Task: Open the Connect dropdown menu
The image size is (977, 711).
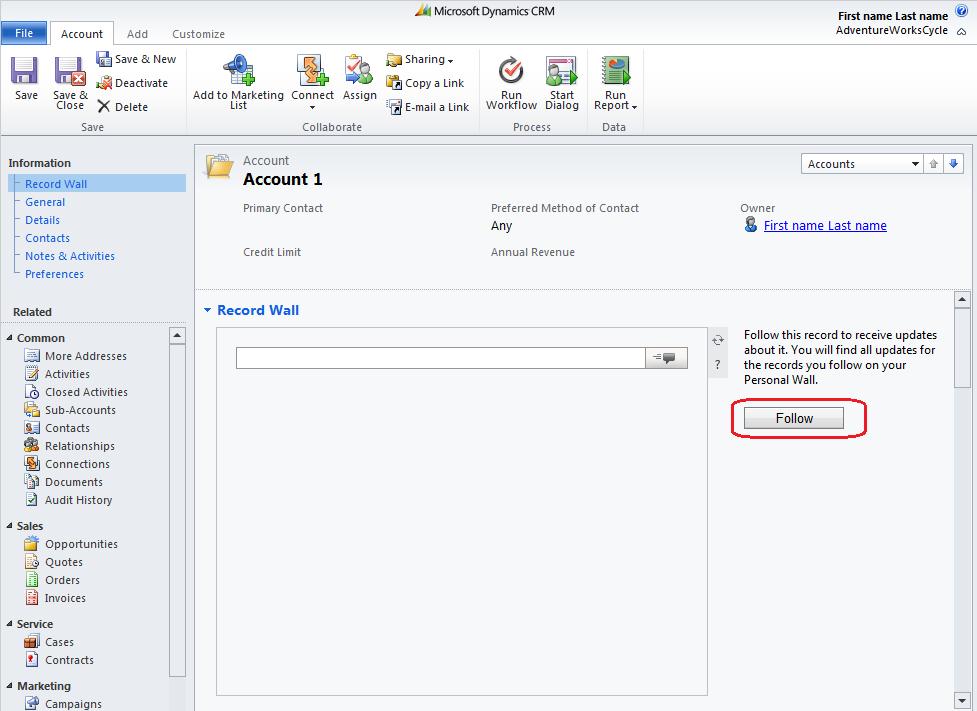Action: pos(312,107)
